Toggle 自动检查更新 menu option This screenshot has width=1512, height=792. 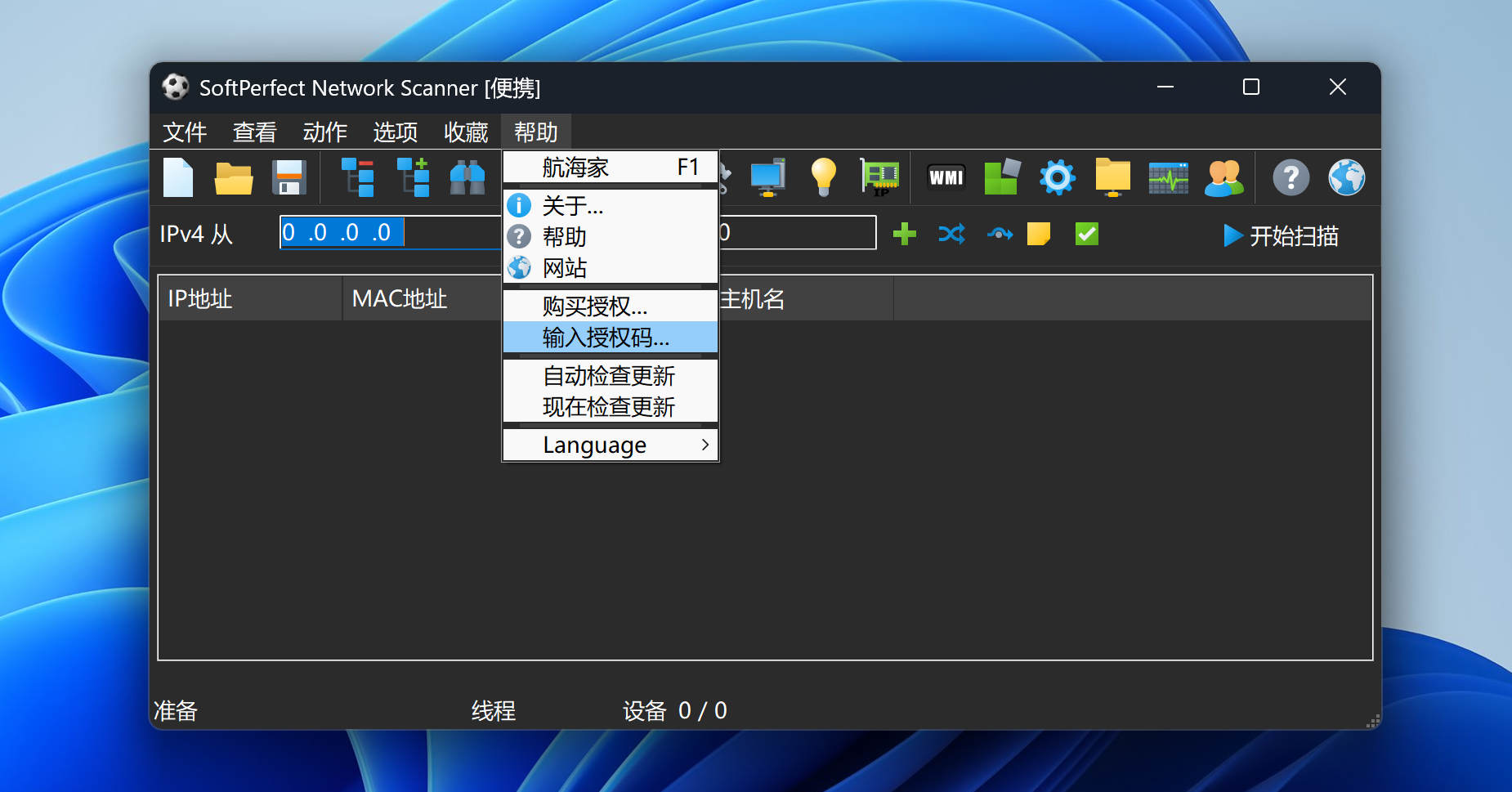[x=609, y=376]
